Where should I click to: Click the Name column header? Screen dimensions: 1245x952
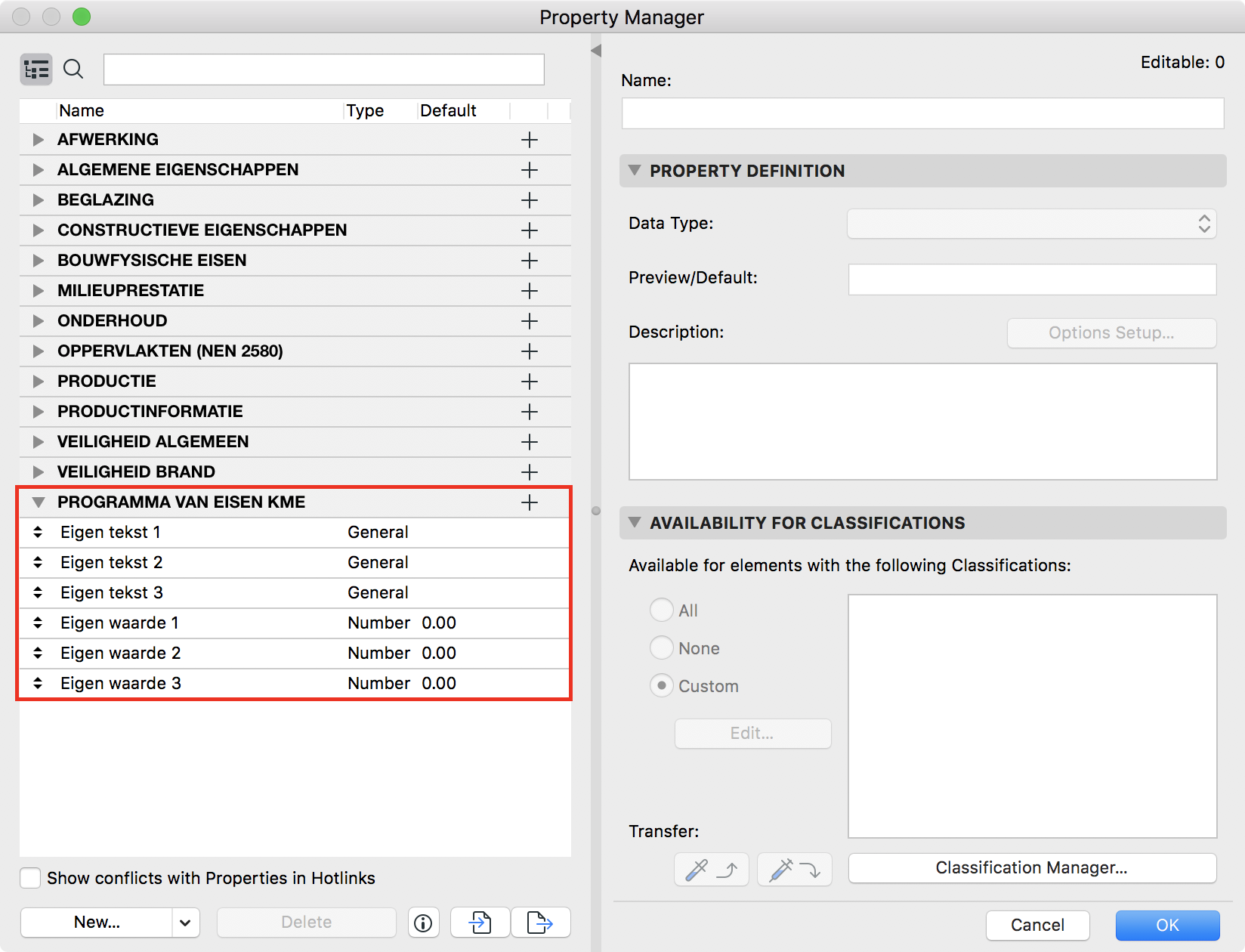[200, 111]
